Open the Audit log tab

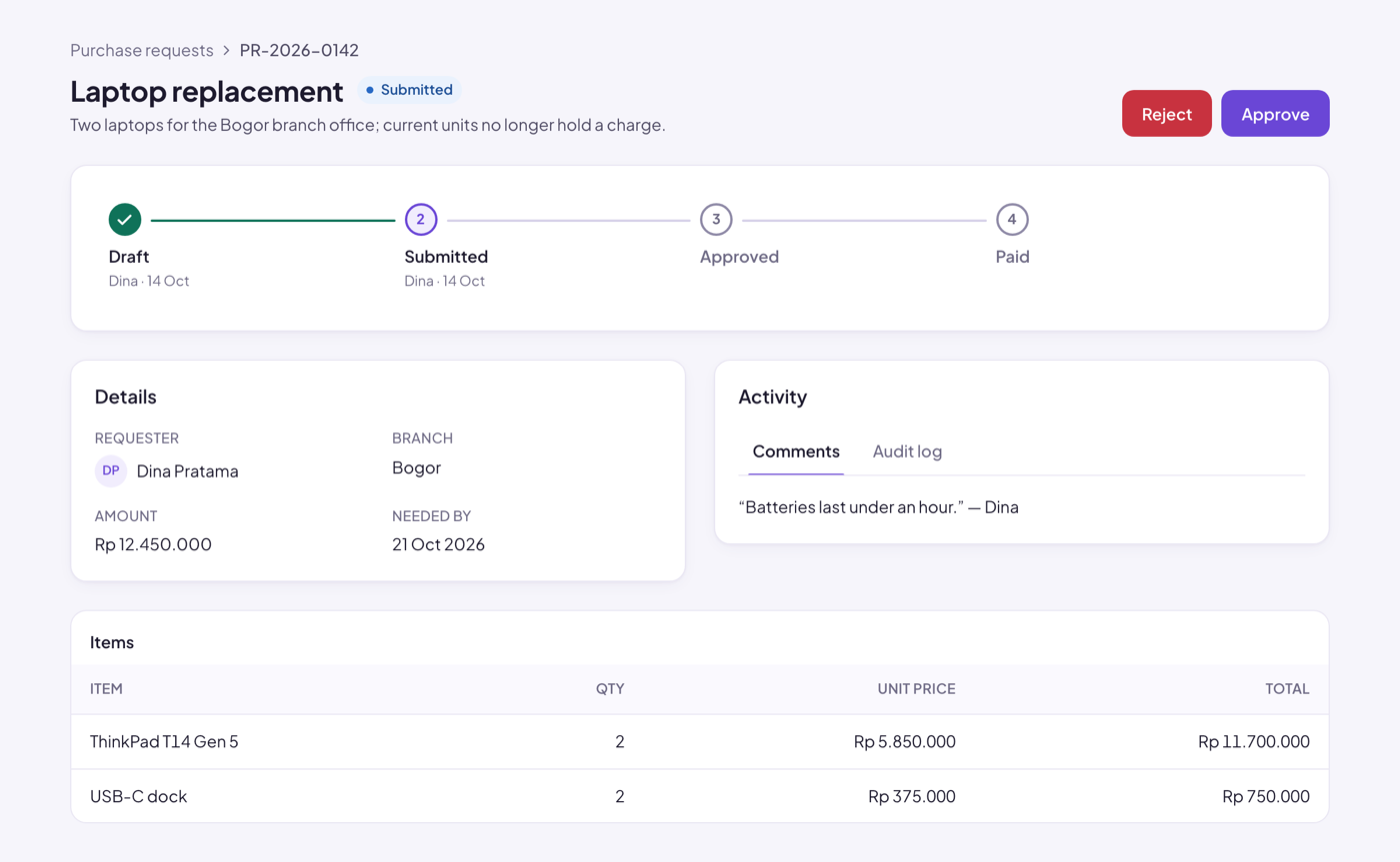(907, 452)
